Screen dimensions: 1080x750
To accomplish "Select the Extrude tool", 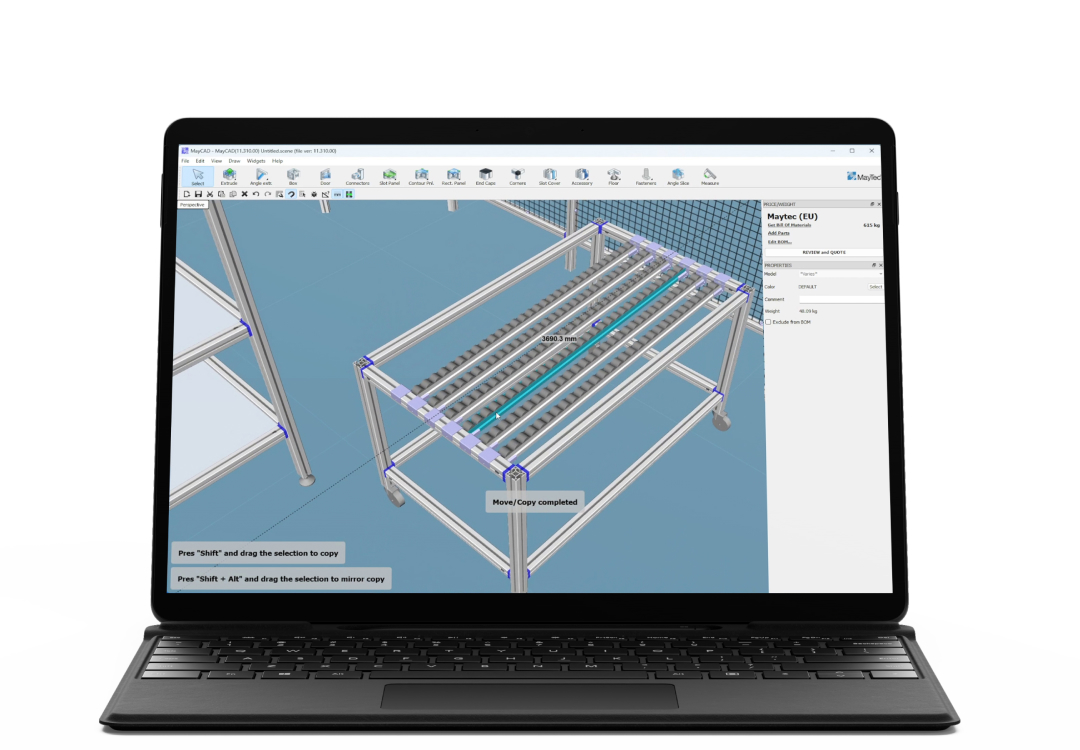I will pyautogui.click(x=229, y=176).
